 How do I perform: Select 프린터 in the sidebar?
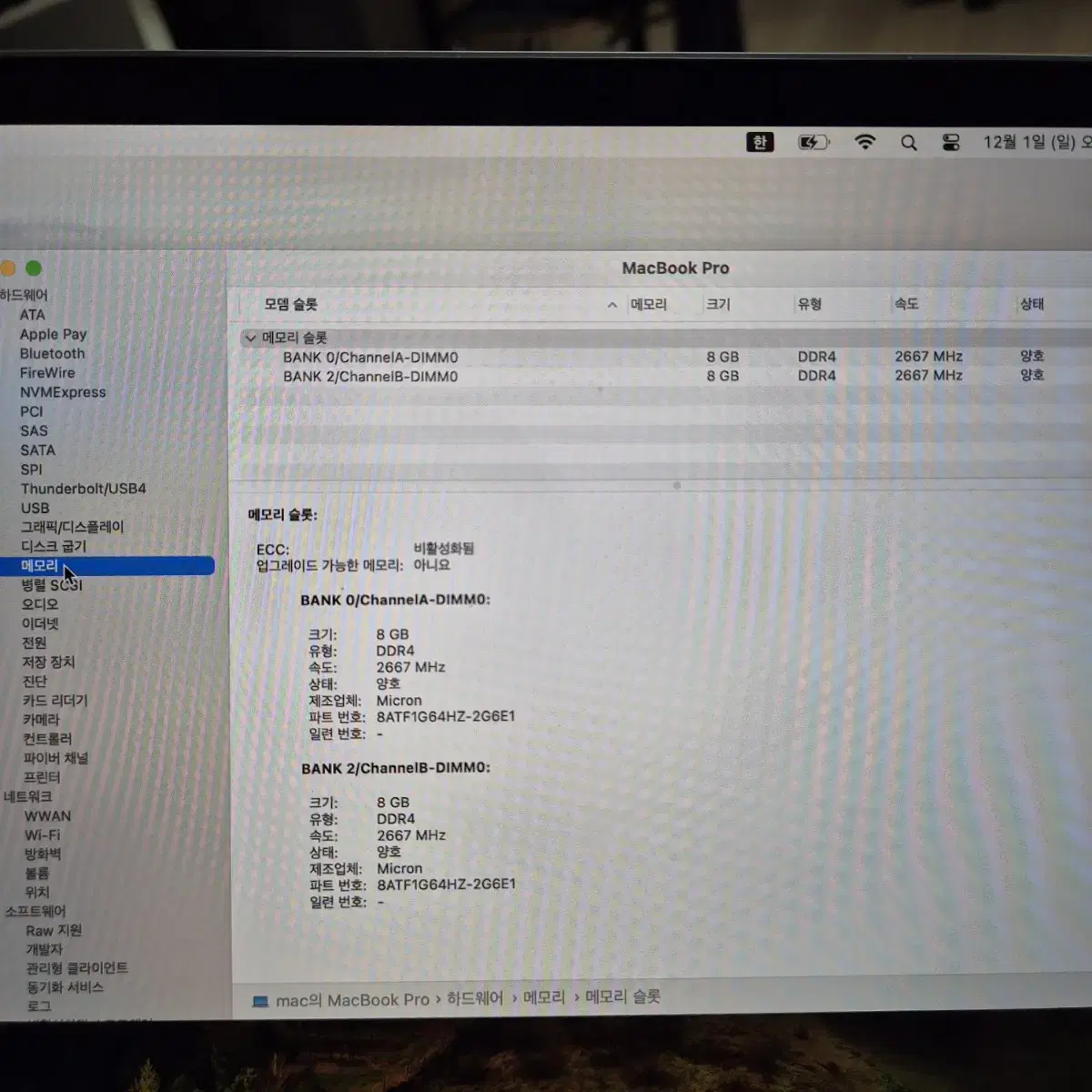[x=42, y=777]
